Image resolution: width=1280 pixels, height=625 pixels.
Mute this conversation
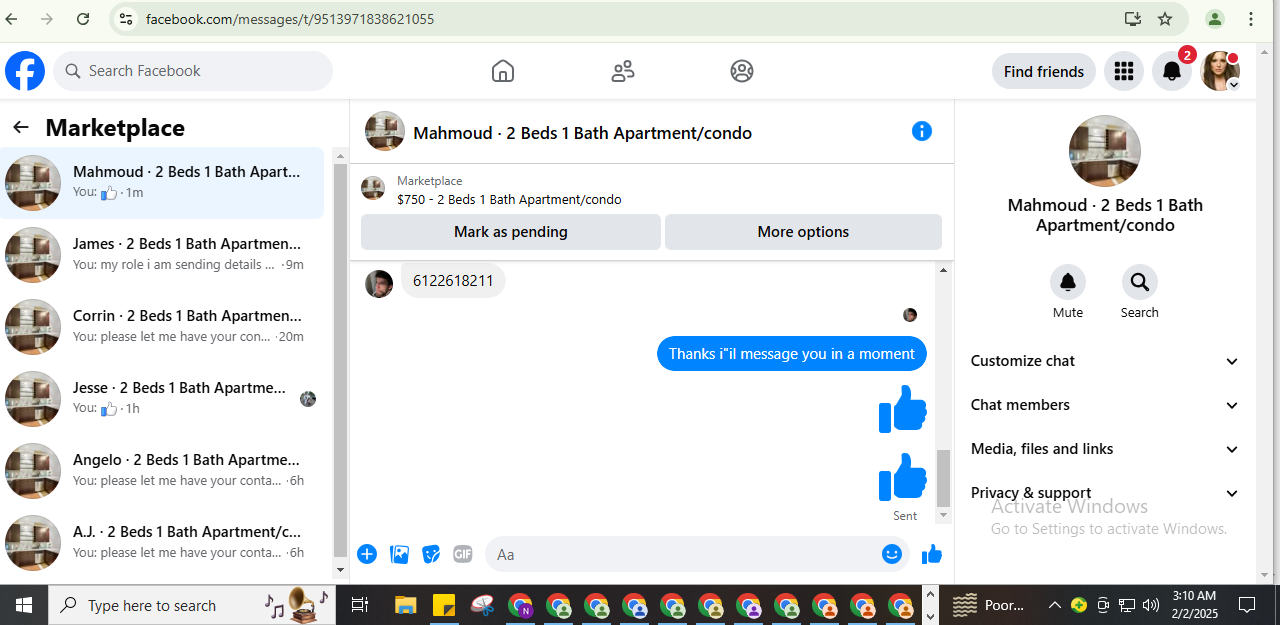tap(1068, 283)
